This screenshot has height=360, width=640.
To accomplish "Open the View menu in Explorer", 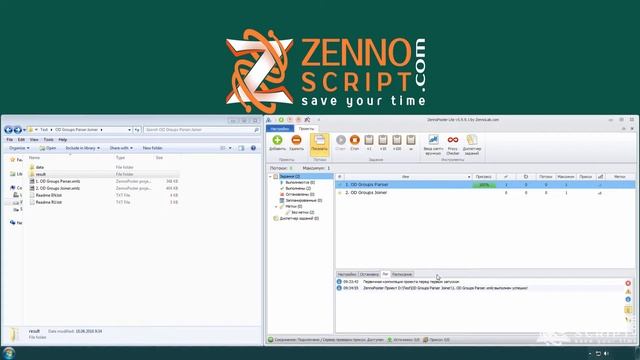I will point(34,140).
